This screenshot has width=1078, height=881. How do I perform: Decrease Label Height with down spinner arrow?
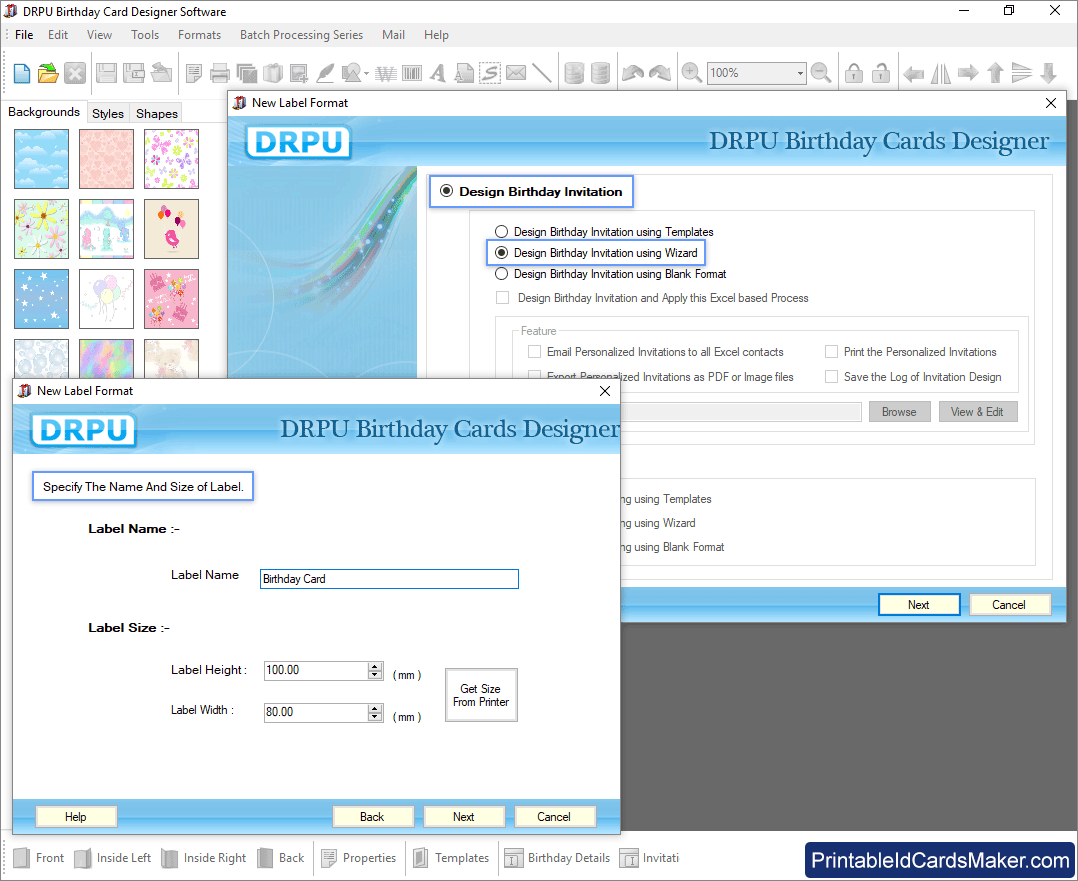coord(375,675)
